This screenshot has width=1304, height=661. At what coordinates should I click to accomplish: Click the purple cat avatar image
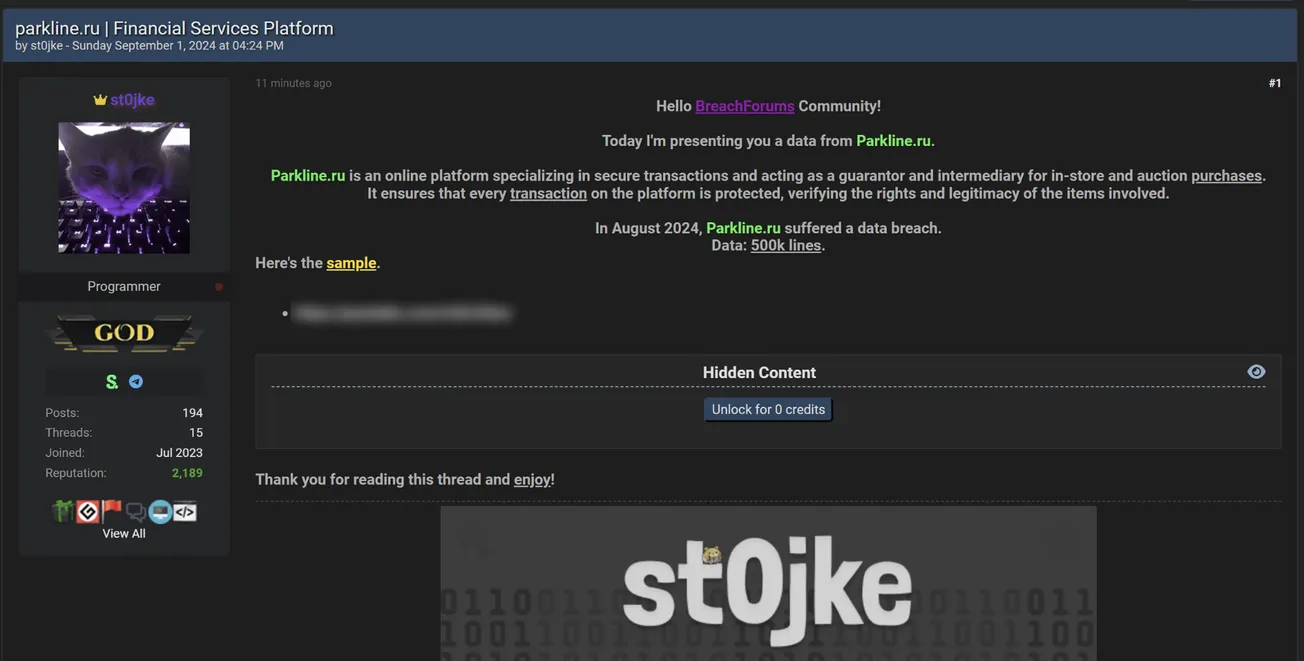[124, 188]
